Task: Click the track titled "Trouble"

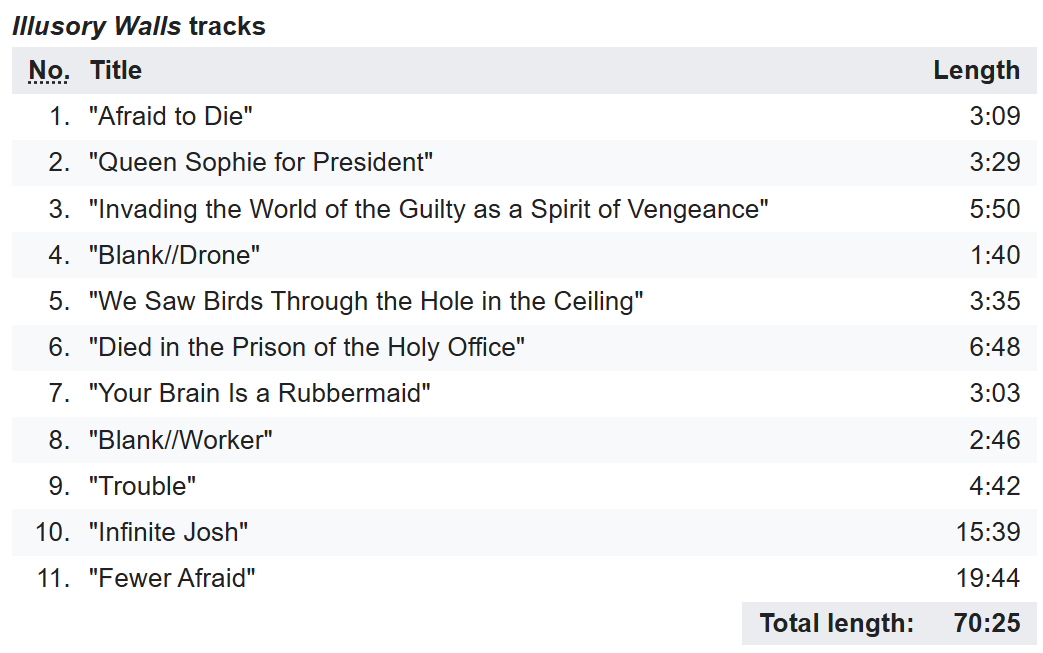Action: (142, 486)
